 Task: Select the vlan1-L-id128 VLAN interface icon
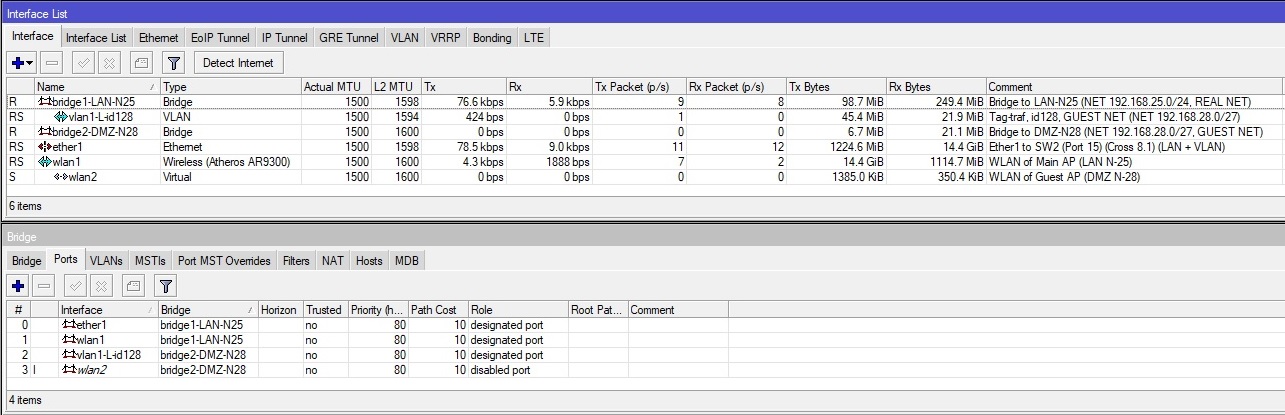pyautogui.click(x=60, y=117)
